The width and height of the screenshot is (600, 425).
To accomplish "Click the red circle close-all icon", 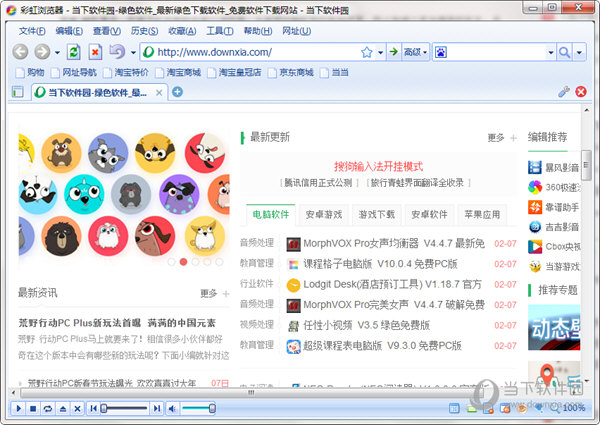I will [x=581, y=92].
